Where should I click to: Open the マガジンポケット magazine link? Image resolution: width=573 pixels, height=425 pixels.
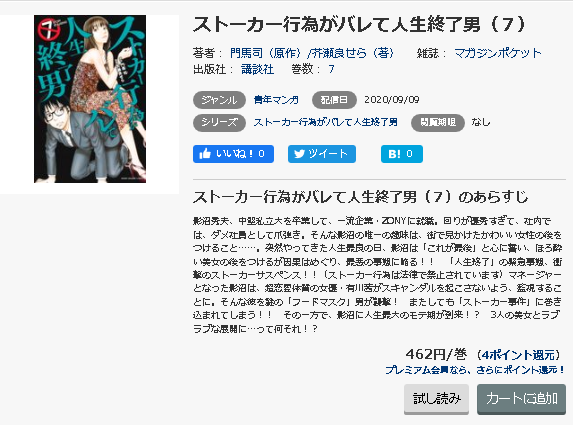[x=497, y=53]
